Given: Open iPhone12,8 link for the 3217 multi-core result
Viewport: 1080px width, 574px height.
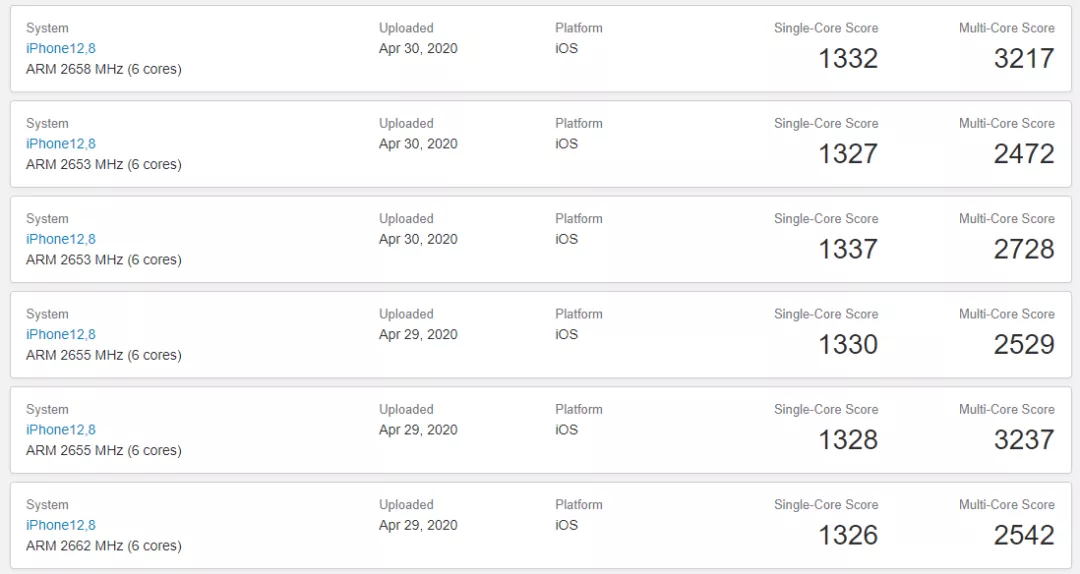Looking at the screenshot, I should (x=61, y=48).
